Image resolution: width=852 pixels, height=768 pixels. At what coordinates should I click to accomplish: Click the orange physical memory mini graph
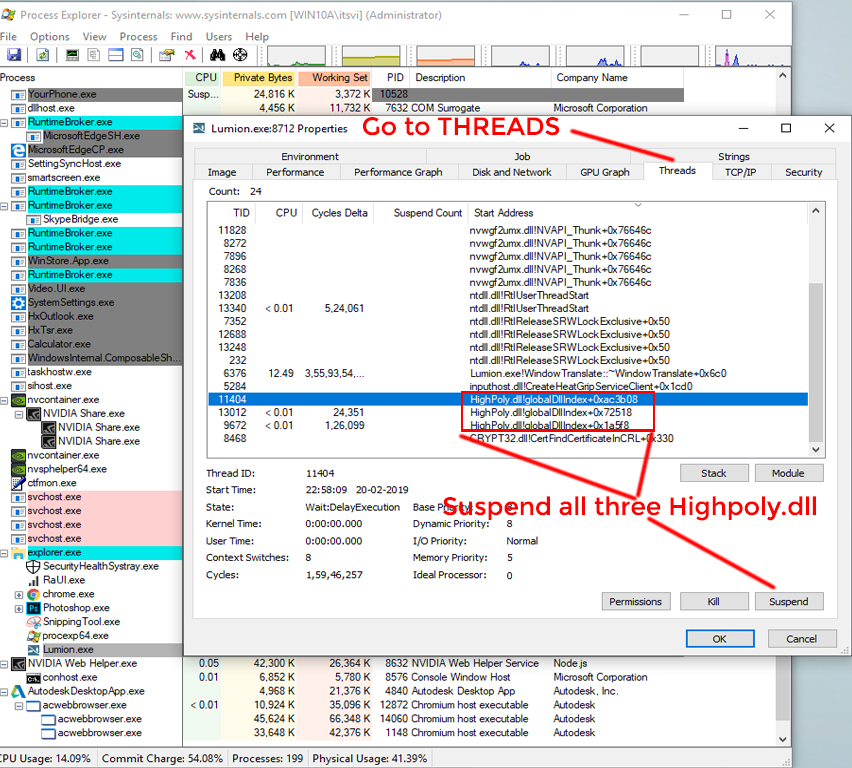click(446, 56)
